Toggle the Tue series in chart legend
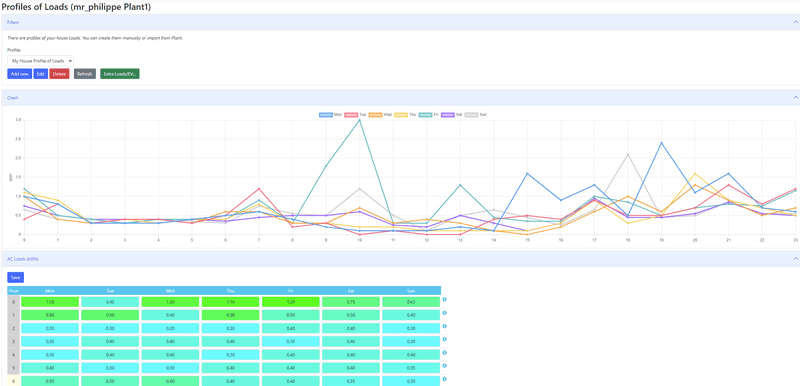The width and height of the screenshot is (800, 386). (356, 115)
